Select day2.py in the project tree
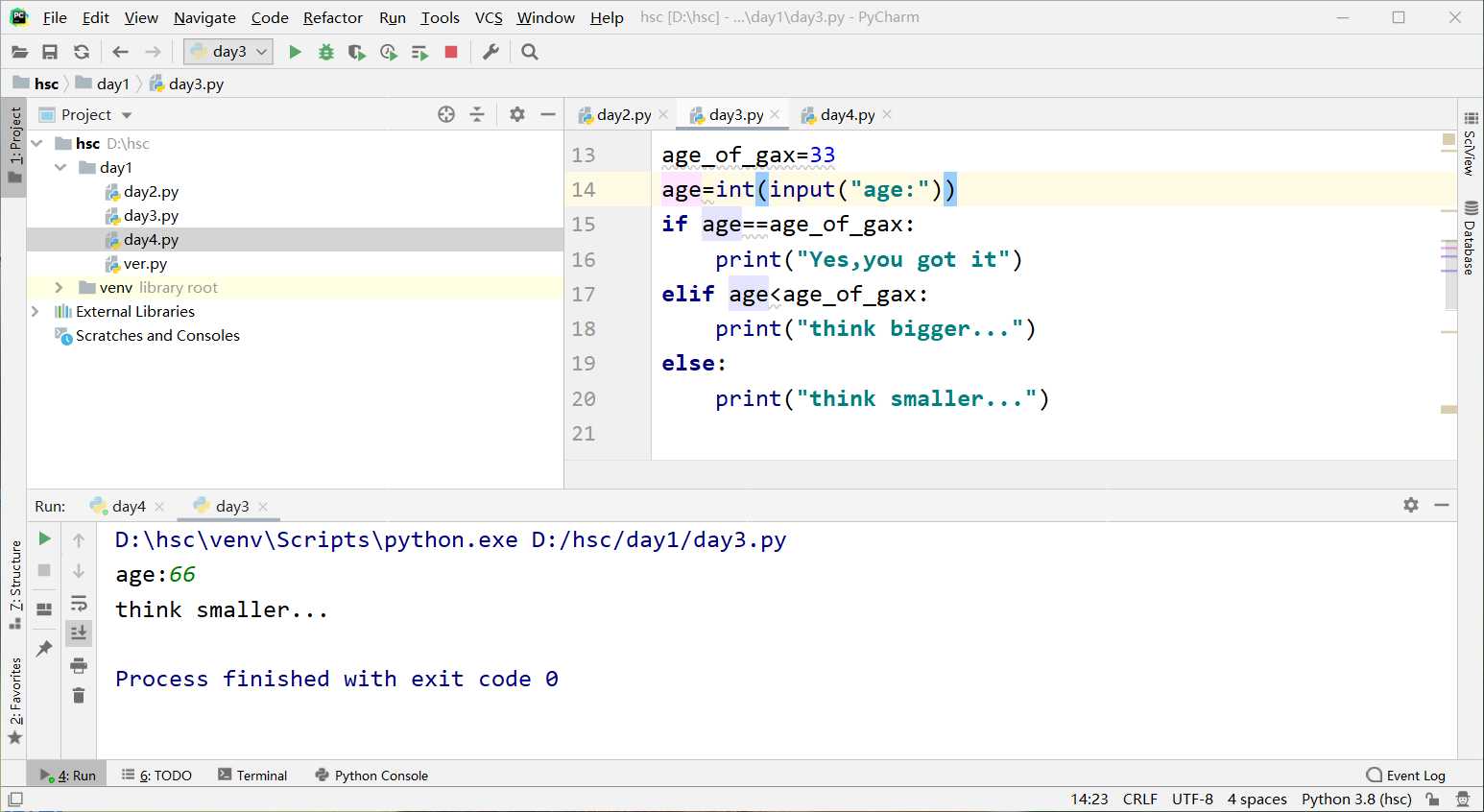Viewport: 1484px width, 812px height. tap(141, 191)
